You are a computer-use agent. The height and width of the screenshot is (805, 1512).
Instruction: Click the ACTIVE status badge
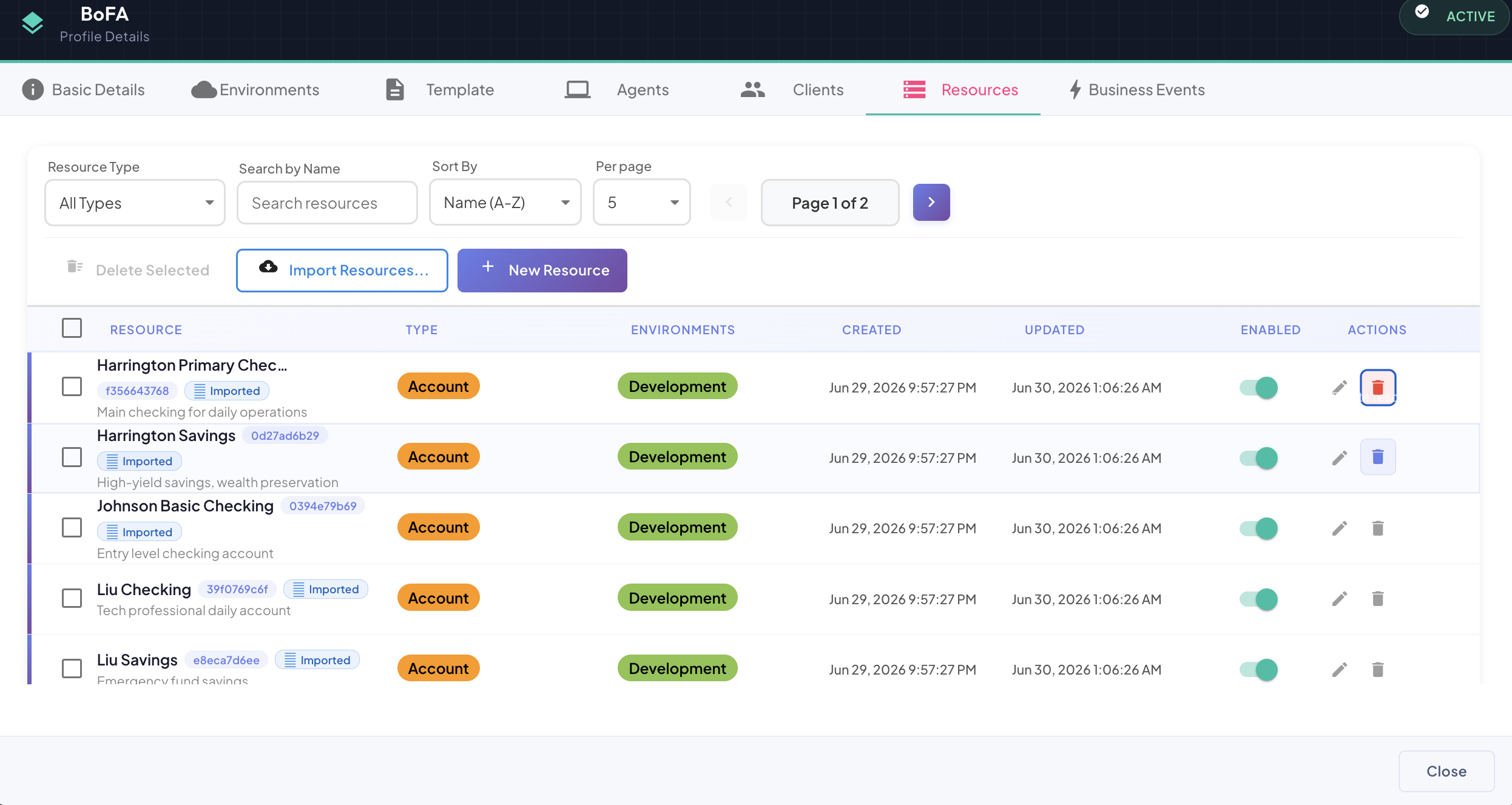tap(1456, 16)
